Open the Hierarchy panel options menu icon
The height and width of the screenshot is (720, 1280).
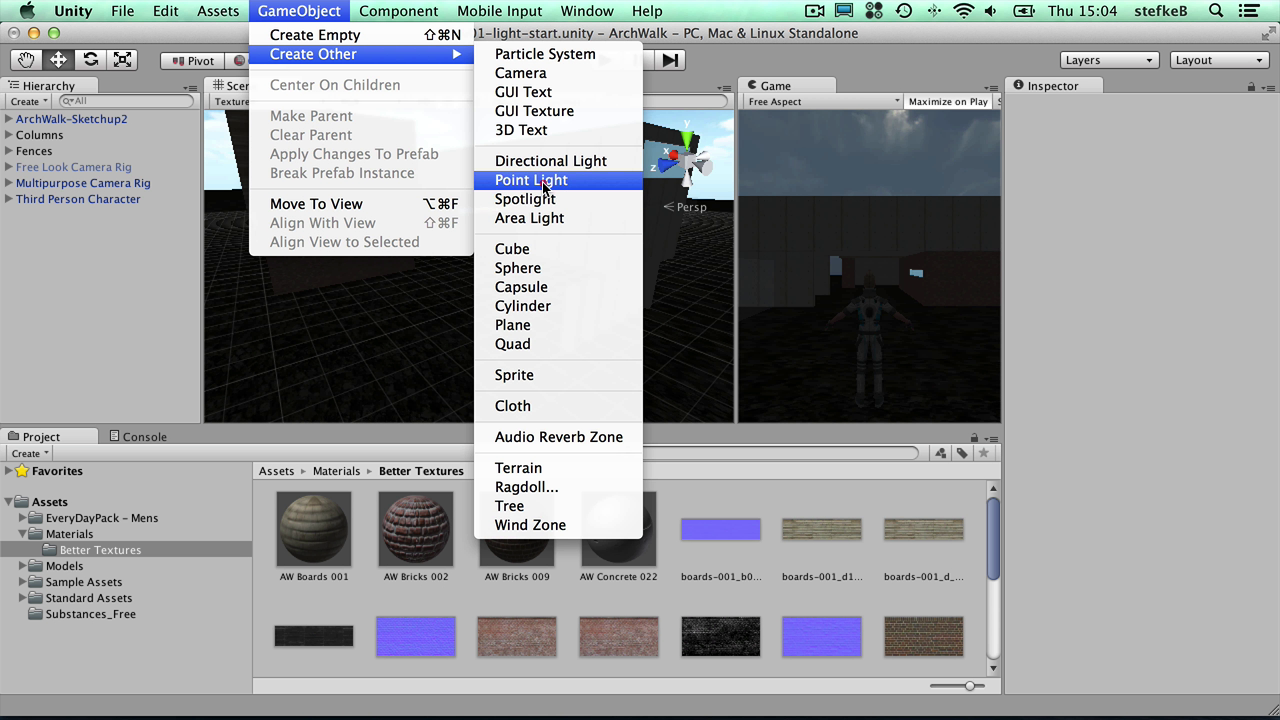[x=190, y=87]
